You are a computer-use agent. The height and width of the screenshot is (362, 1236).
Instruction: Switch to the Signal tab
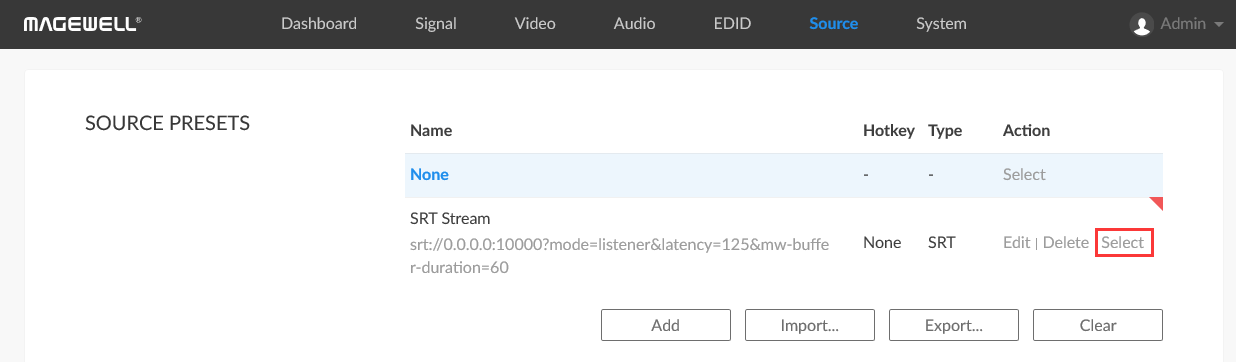tap(436, 24)
